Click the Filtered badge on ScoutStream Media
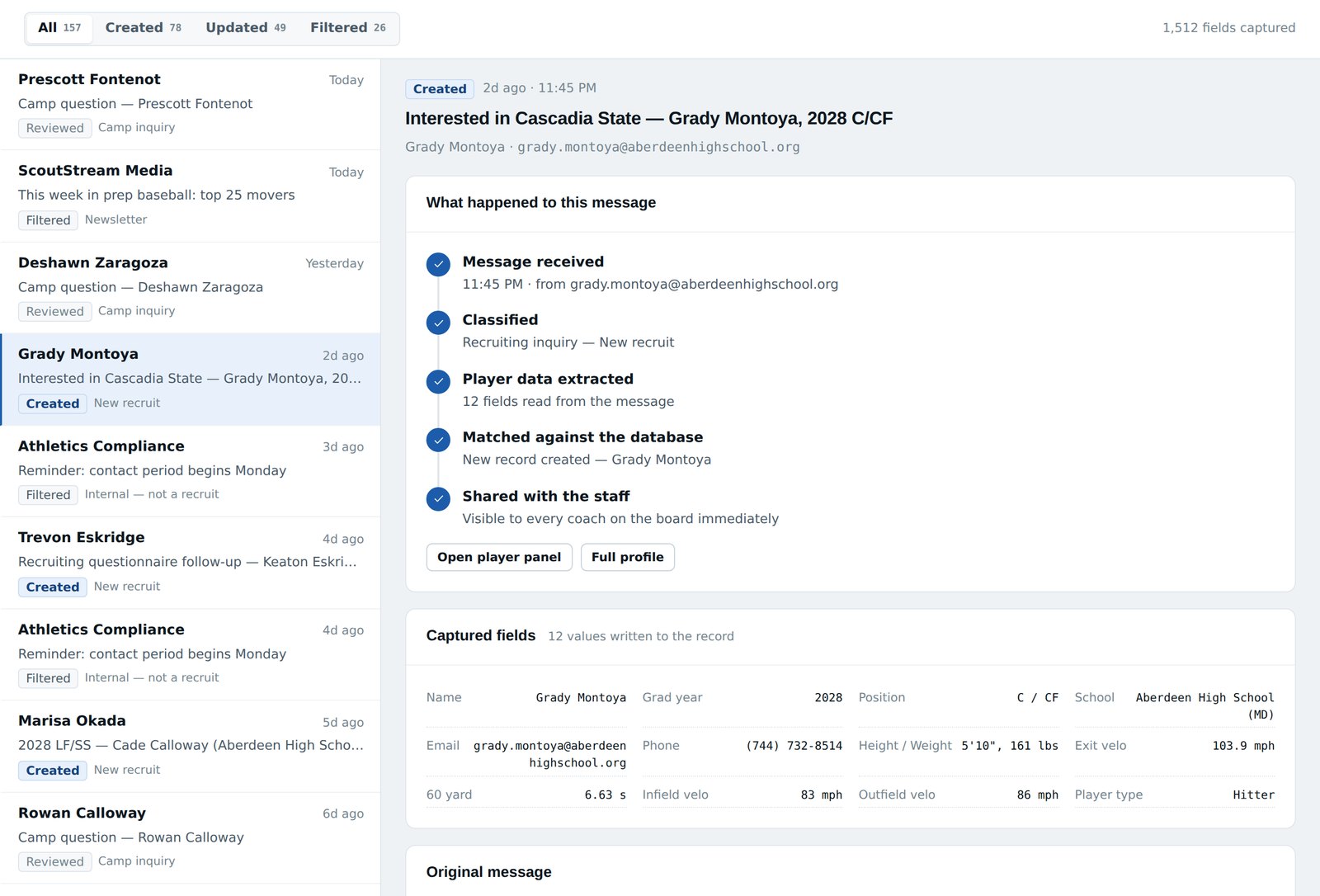 coord(48,220)
